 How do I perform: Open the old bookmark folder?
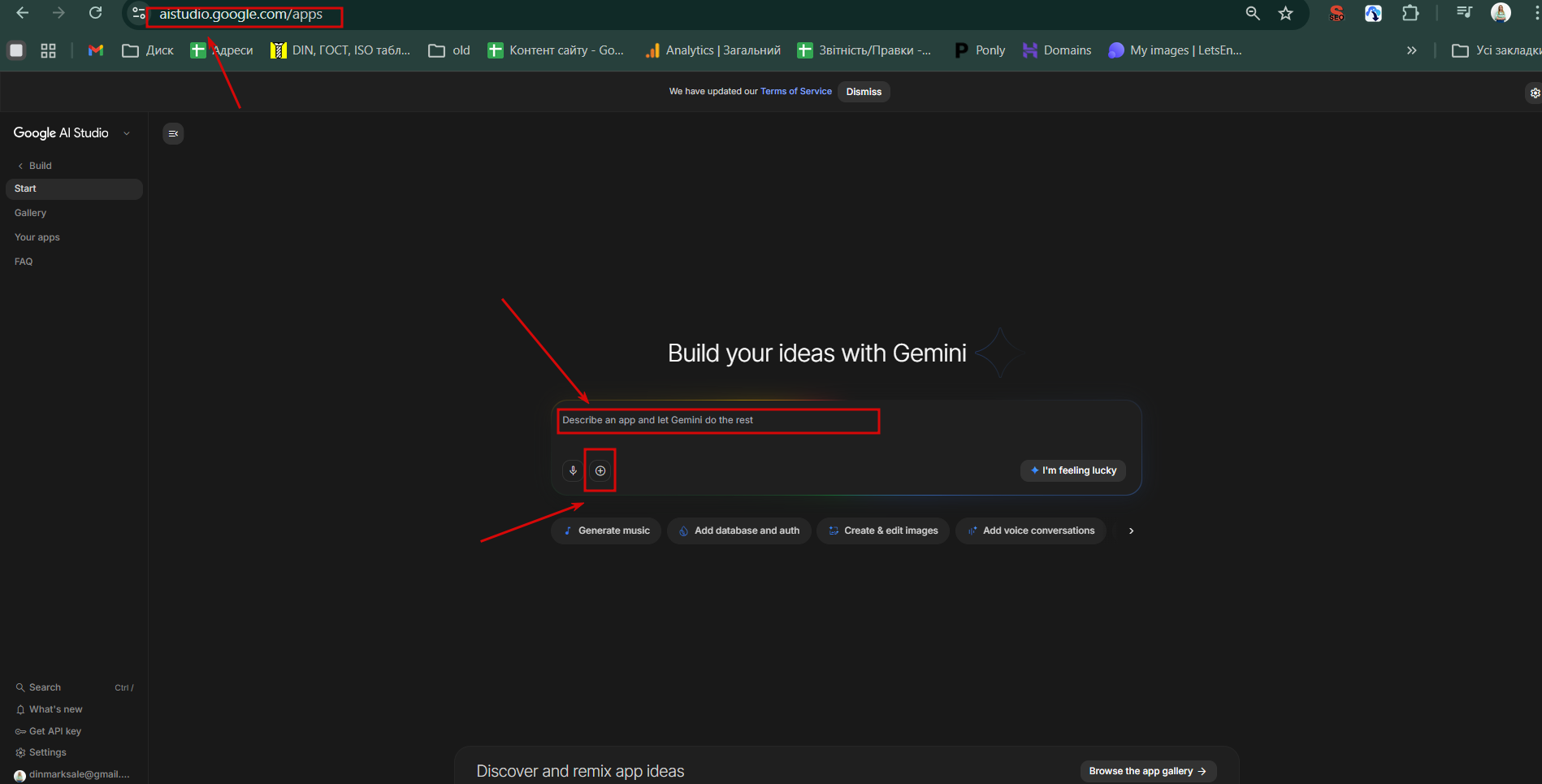(x=449, y=50)
